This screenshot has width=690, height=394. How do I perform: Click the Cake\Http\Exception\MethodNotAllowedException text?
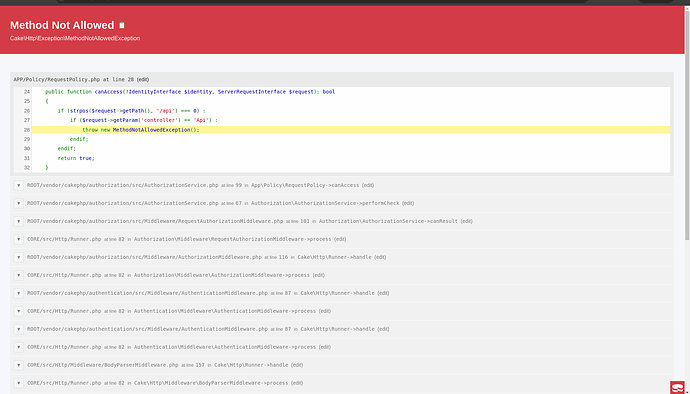75,38
